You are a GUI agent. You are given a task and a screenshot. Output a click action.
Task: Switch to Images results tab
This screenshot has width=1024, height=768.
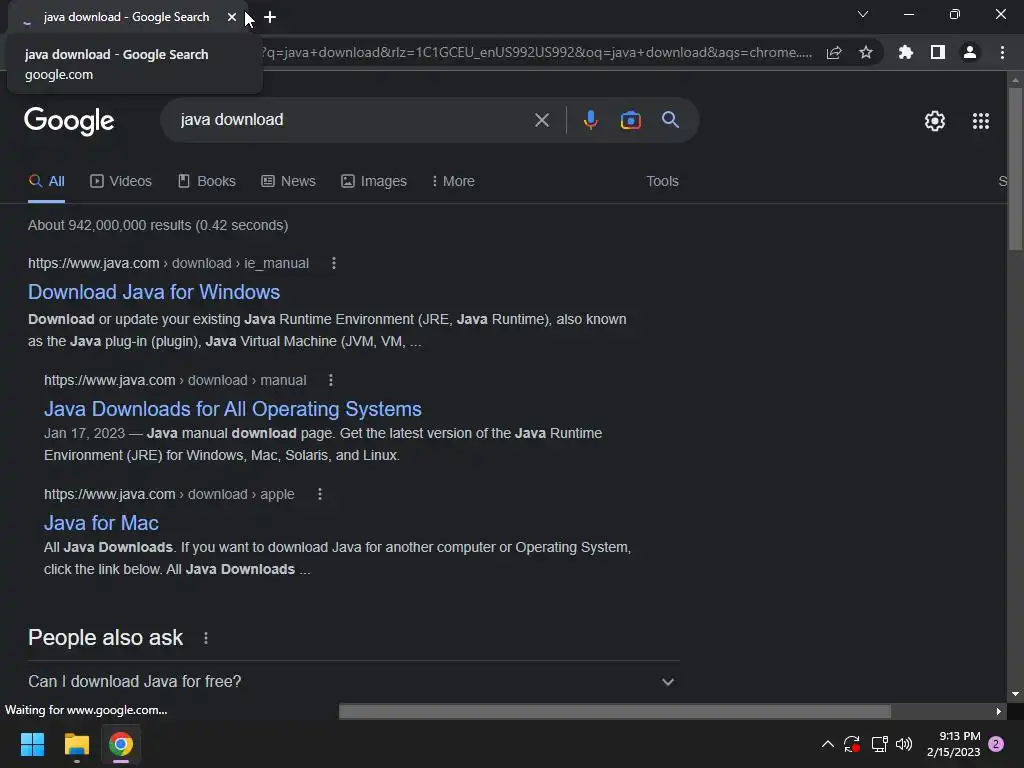pos(374,182)
